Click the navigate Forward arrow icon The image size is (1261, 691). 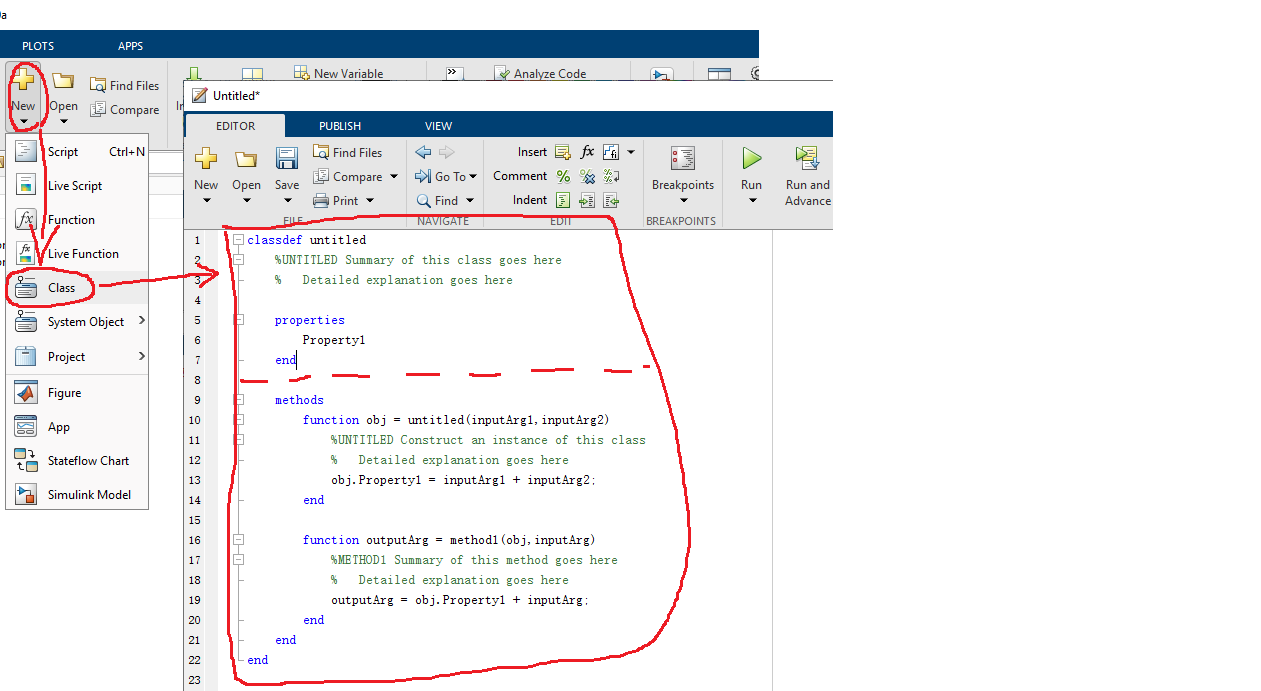(446, 152)
